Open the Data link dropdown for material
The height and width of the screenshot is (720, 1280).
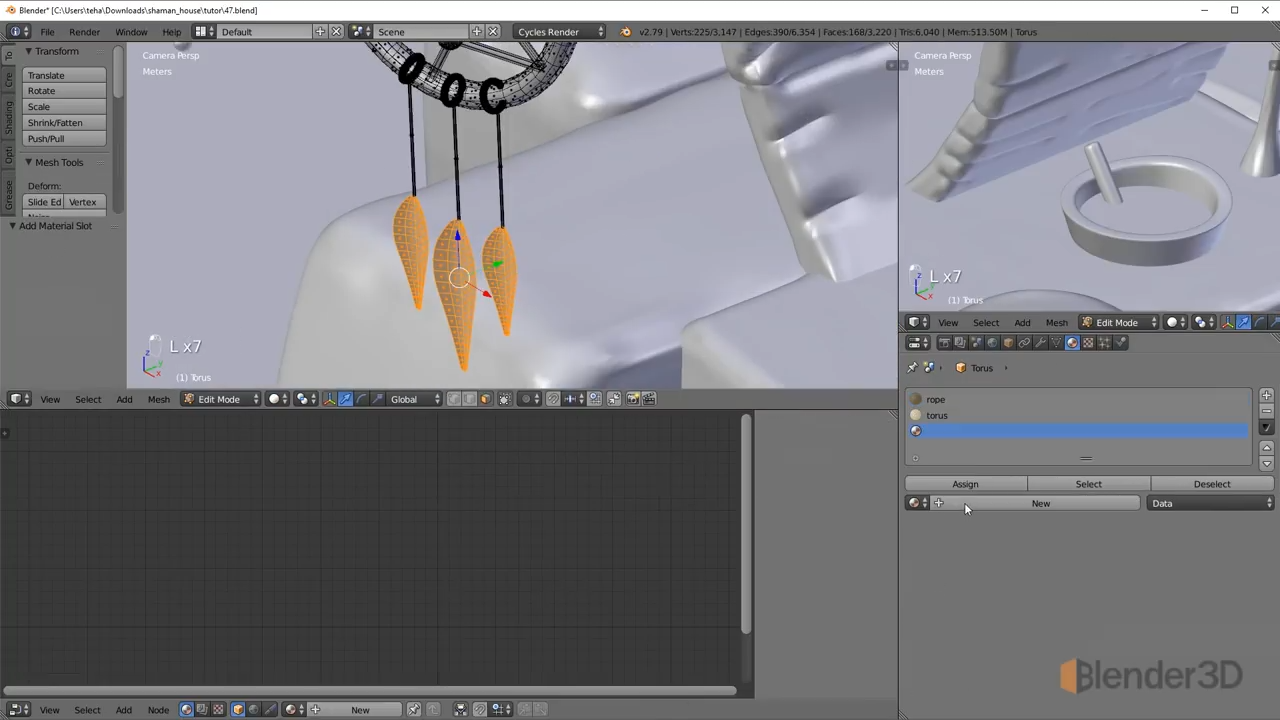[1211, 504]
